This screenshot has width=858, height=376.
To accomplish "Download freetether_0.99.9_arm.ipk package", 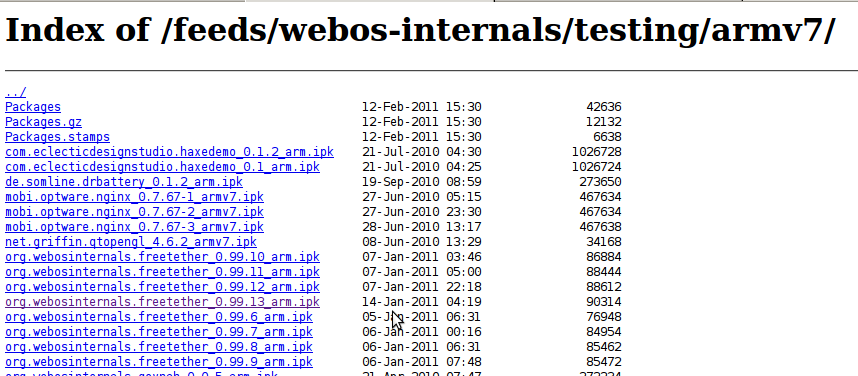I will point(159,362).
